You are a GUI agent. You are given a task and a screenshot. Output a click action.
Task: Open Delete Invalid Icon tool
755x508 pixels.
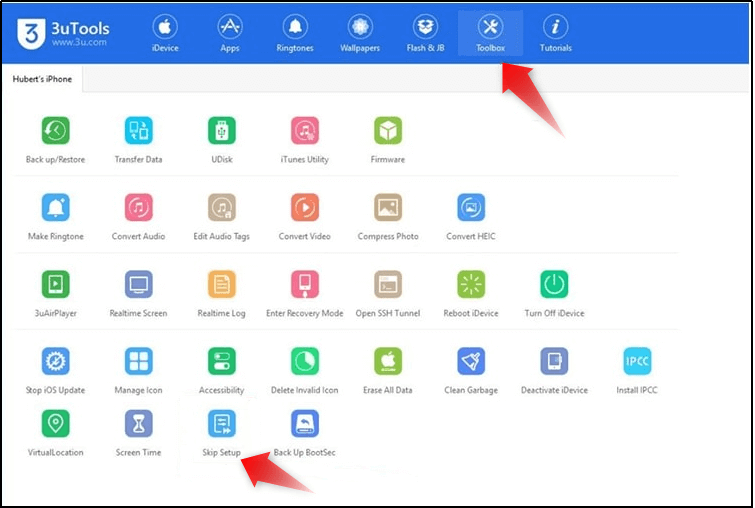[x=305, y=361]
